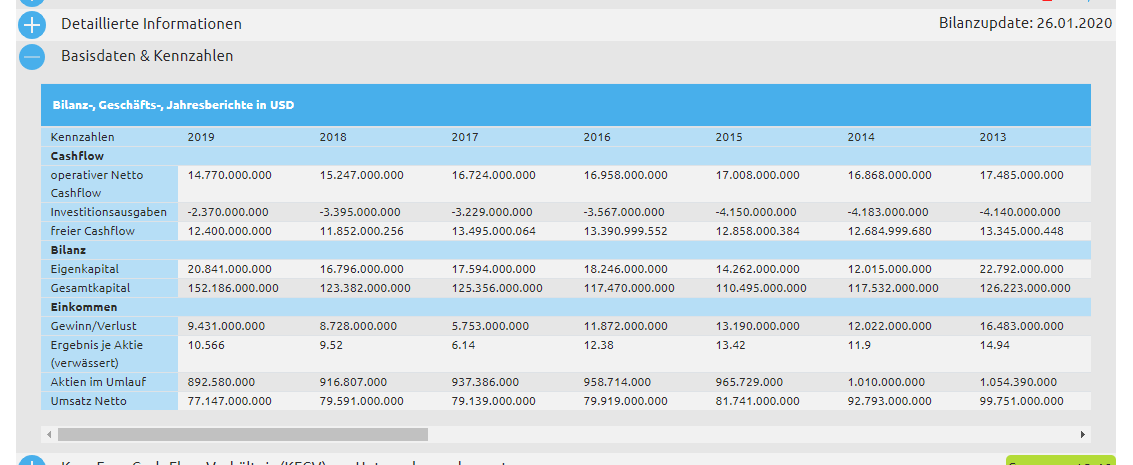Click the Cashflow group row heading
1133x465 pixels.
pyautogui.click(x=77, y=156)
